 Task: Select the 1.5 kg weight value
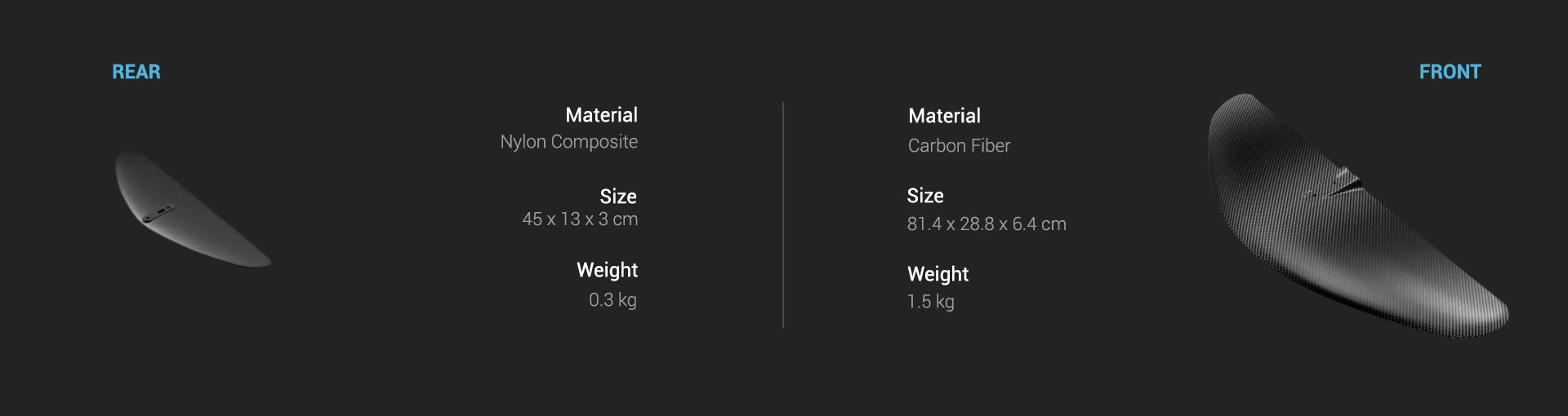(x=930, y=302)
